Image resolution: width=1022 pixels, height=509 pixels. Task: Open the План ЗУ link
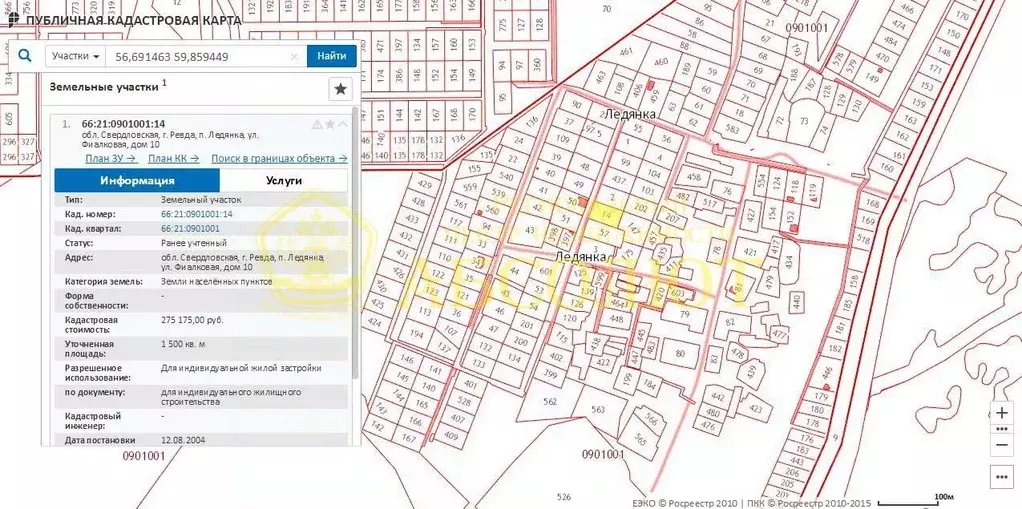(110, 158)
